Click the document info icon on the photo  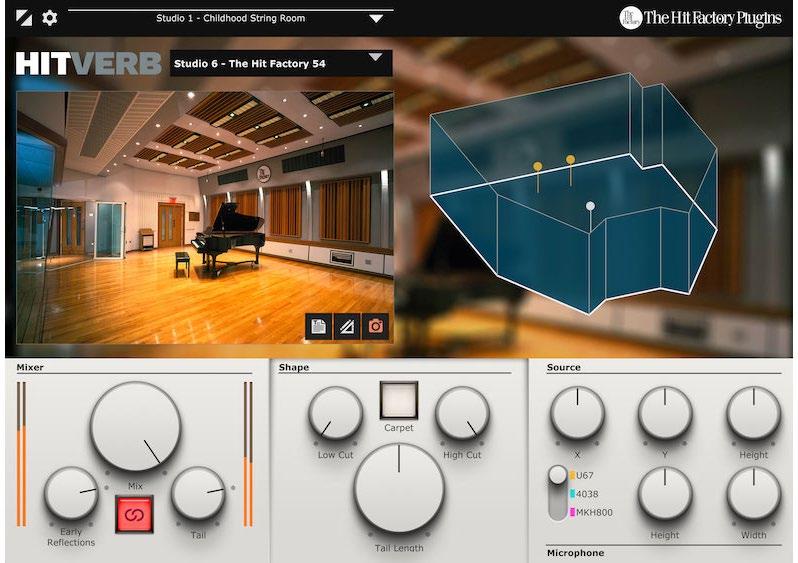(x=319, y=326)
